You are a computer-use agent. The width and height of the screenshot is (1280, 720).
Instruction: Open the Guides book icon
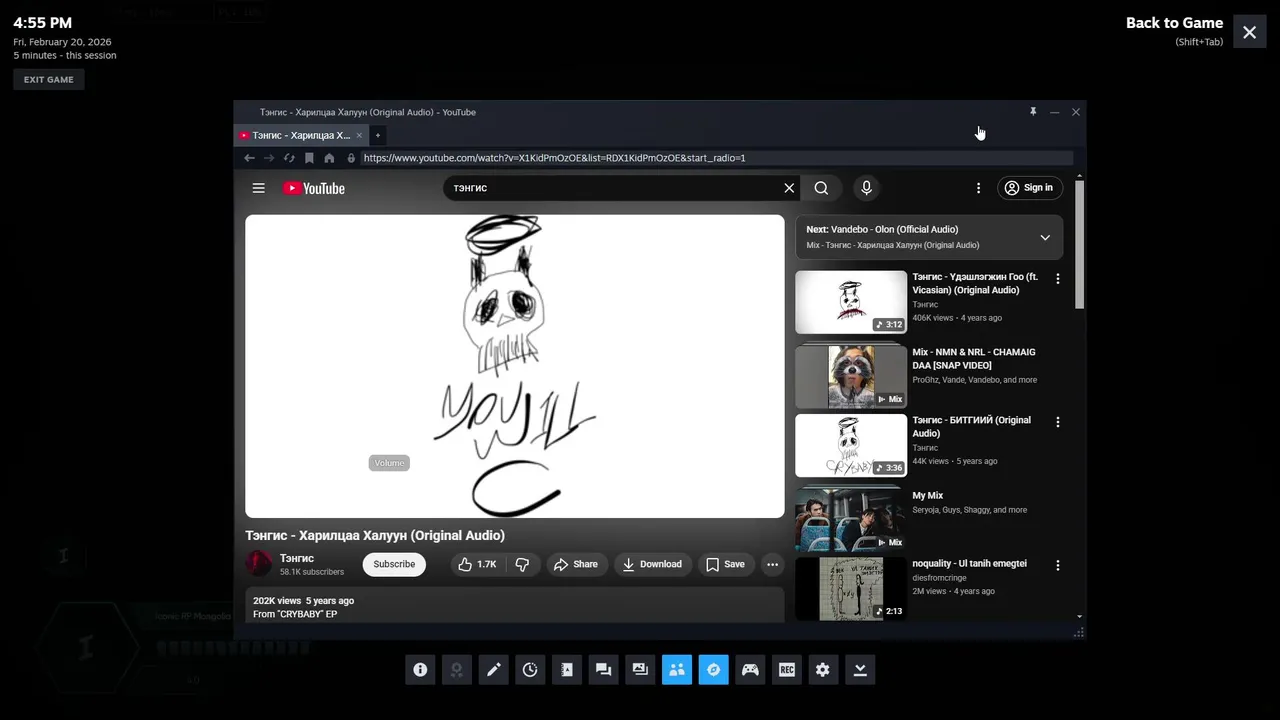tap(567, 670)
